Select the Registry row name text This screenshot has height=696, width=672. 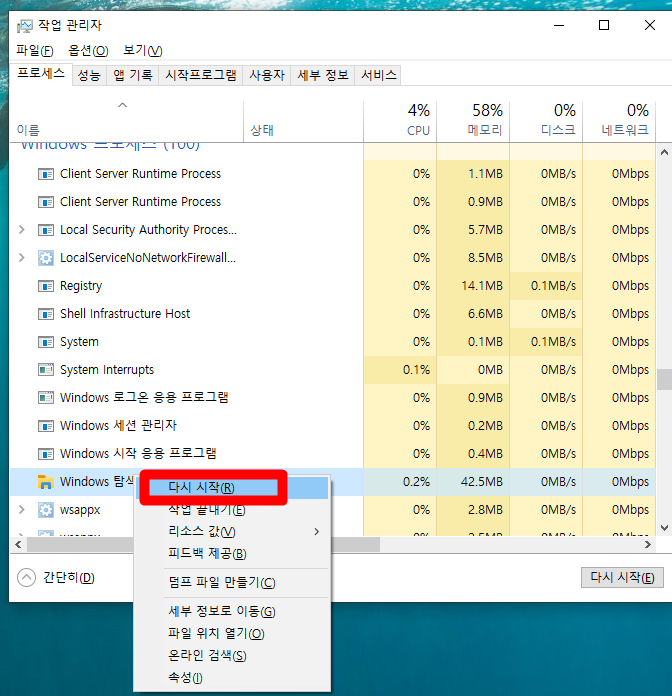pos(81,286)
